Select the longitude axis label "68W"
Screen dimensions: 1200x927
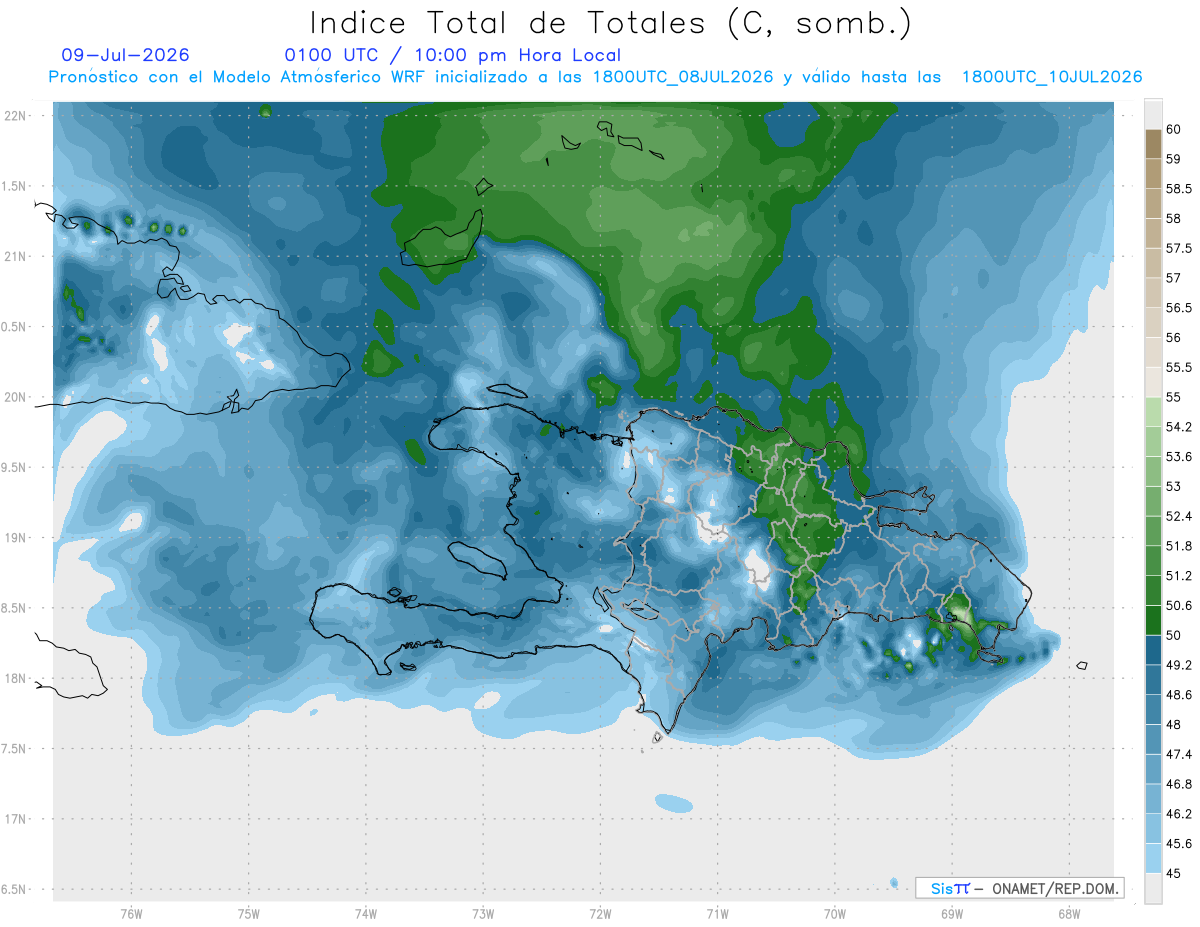point(1068,914)
